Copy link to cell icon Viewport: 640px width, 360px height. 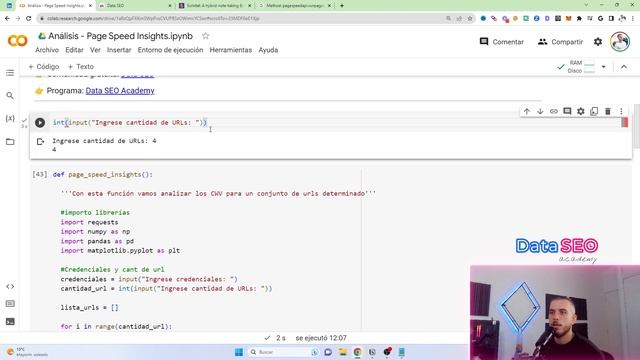click(553, 111)
